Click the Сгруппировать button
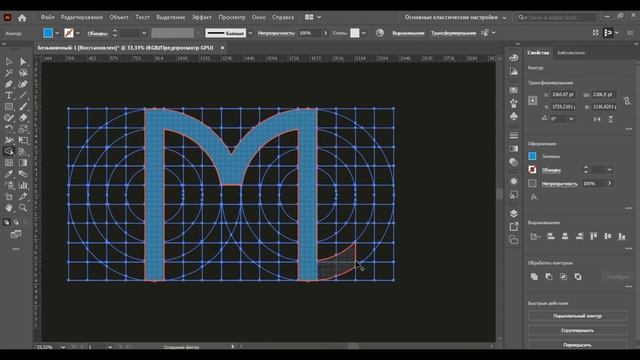The image size is (640, 360). [x=577, y=330]
